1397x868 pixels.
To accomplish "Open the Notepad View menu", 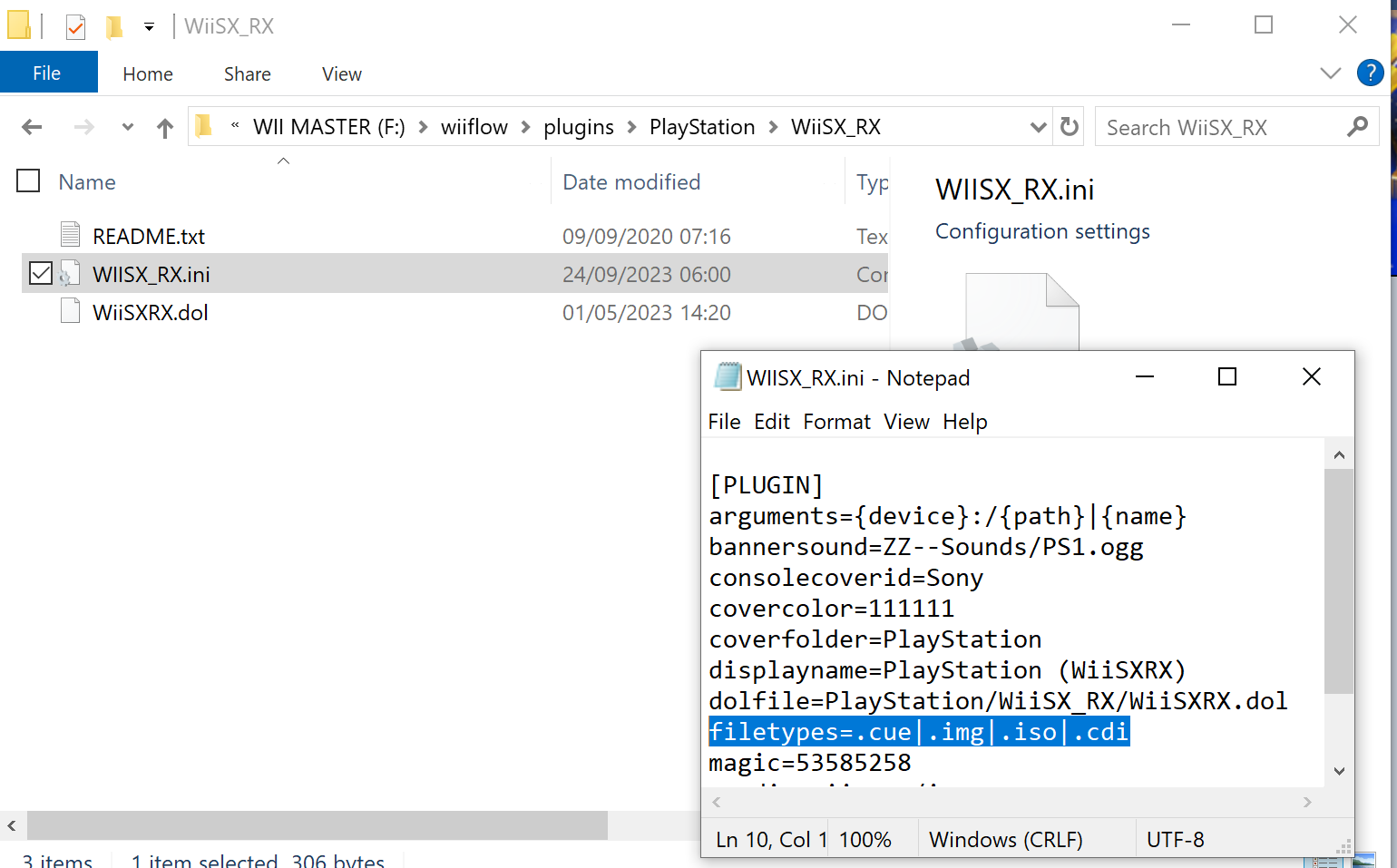I will point(906,422).
